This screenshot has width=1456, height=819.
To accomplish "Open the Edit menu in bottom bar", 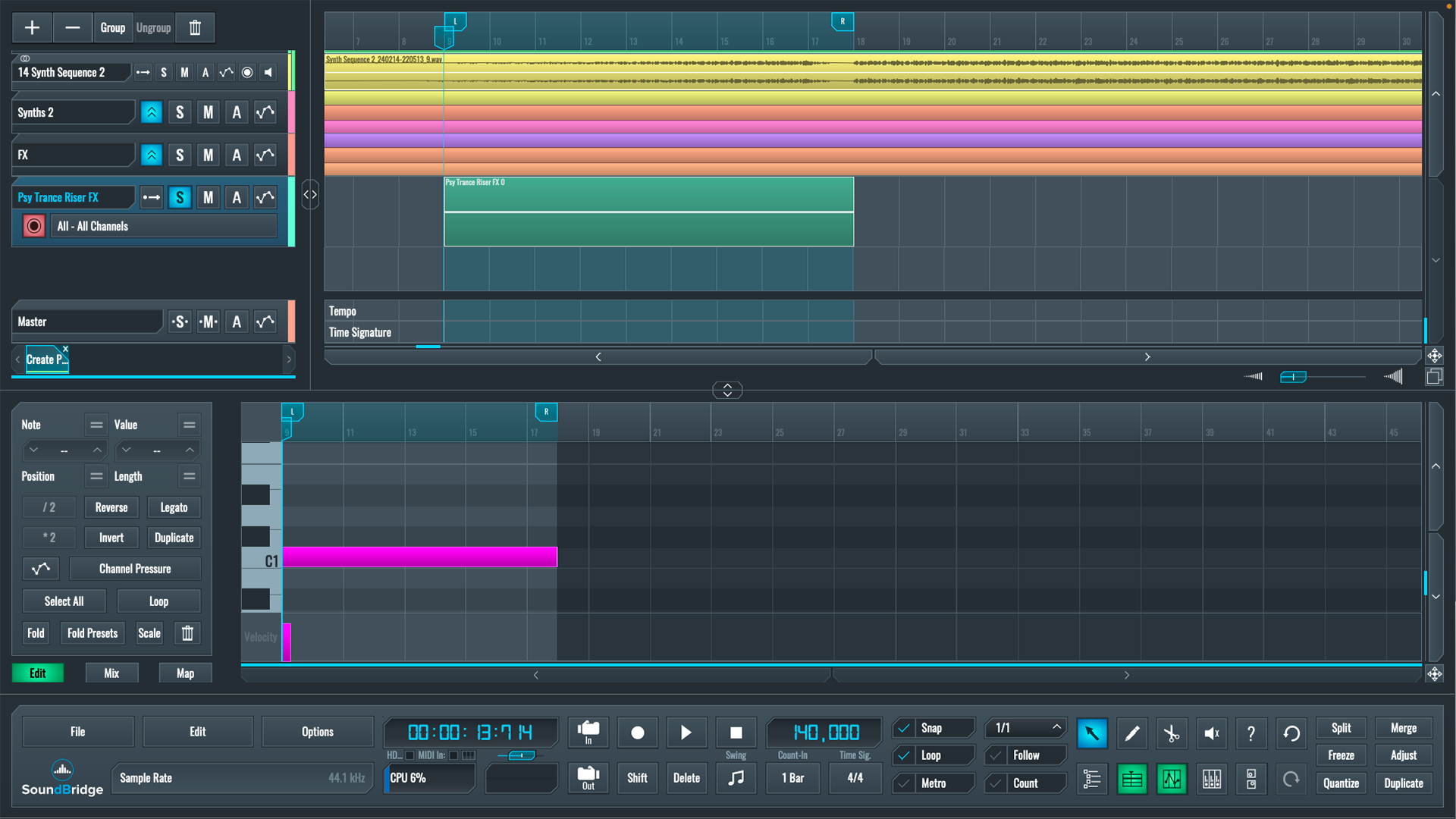I will click(198, 732).
